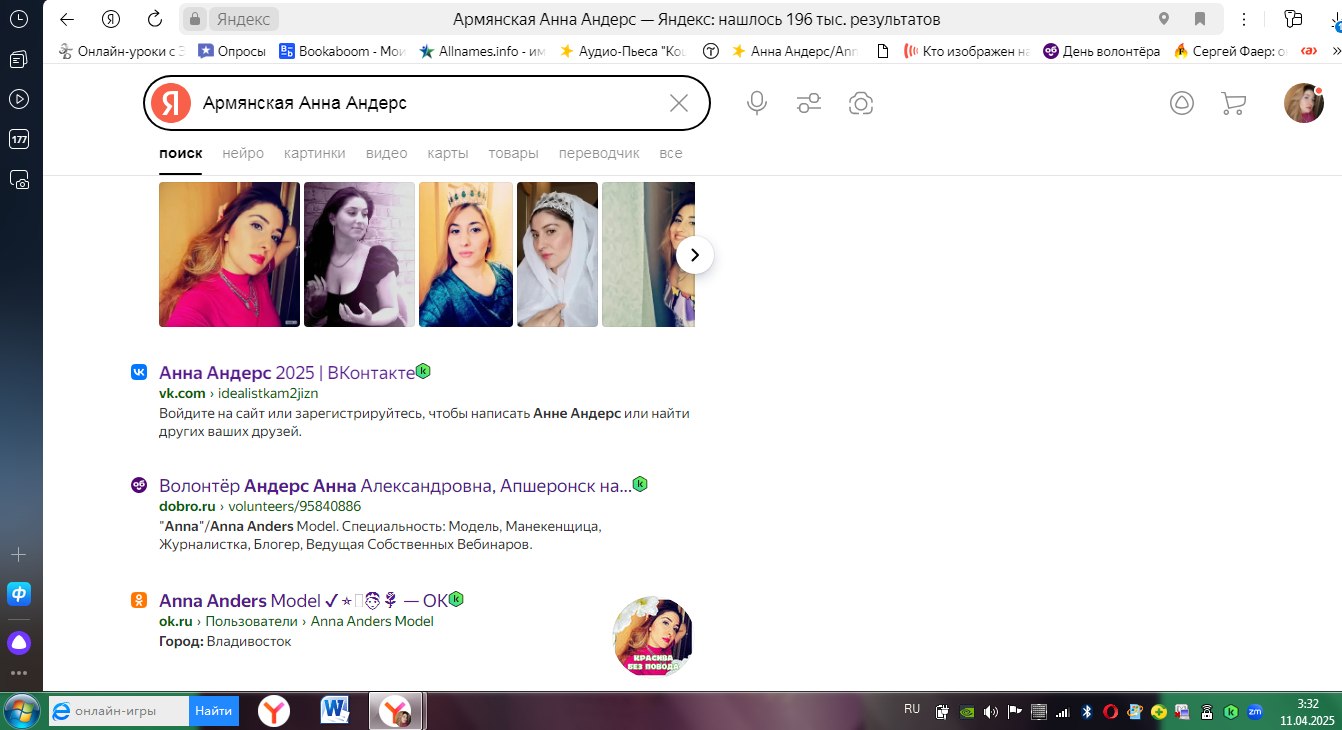Open the round OK profile thumbnail
This screenshot has width=1342, height=730.
point(653,637)
